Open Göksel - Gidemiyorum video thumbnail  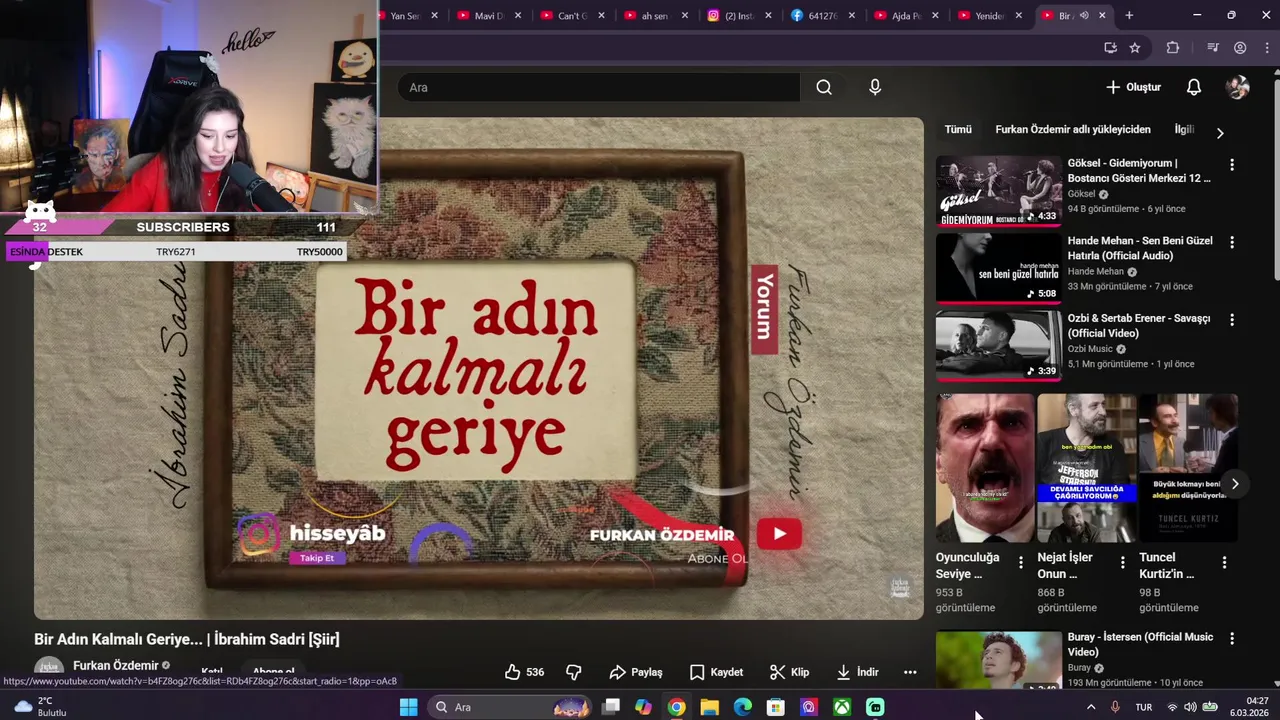998,190
